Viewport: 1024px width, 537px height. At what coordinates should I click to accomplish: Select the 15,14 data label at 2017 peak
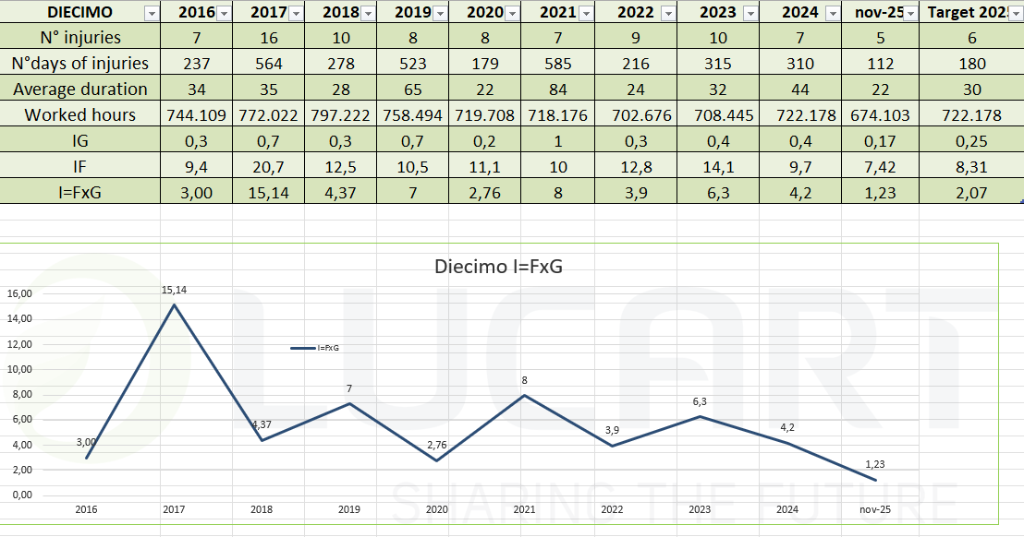click(x=174, y=290)
